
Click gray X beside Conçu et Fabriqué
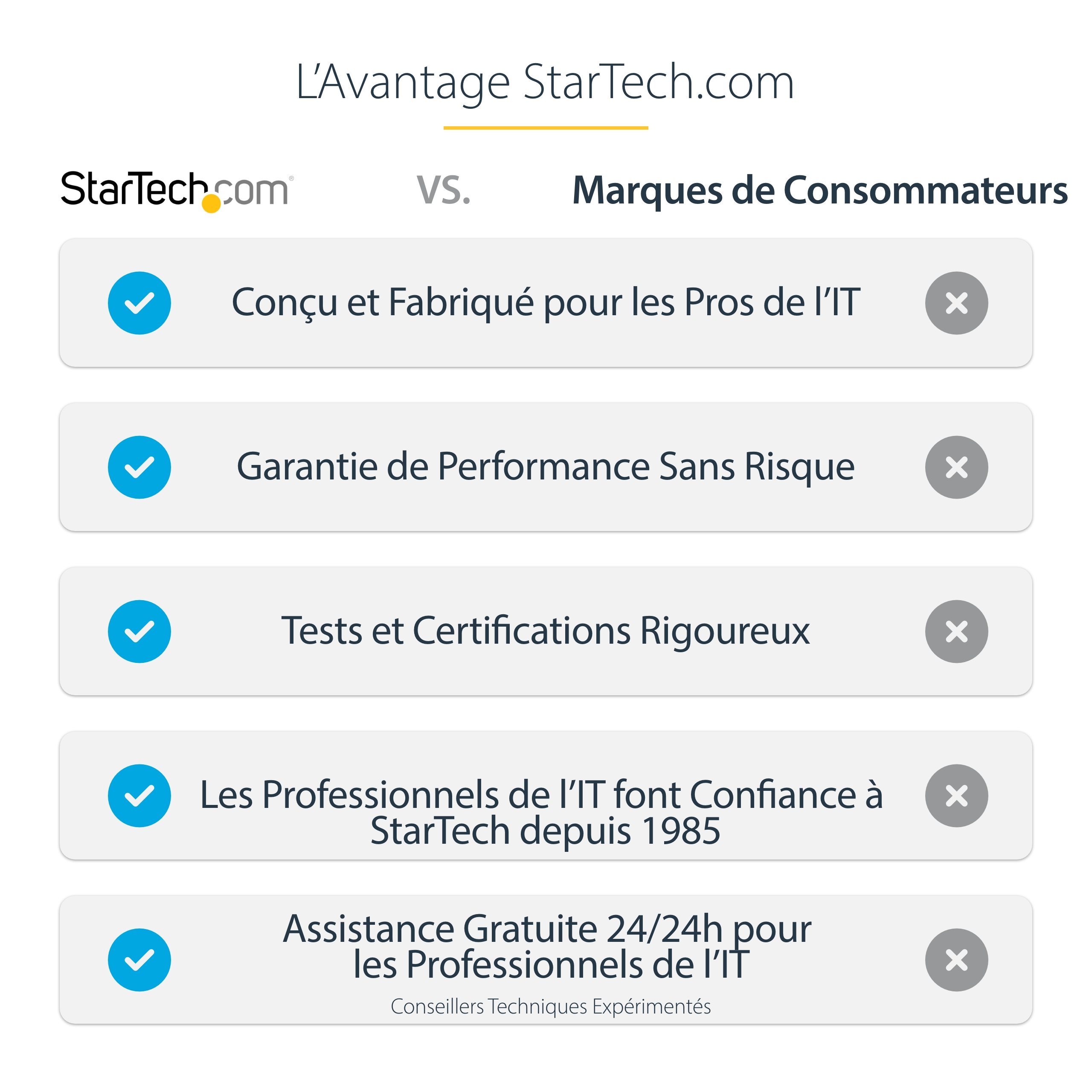[x=956, y=303]
